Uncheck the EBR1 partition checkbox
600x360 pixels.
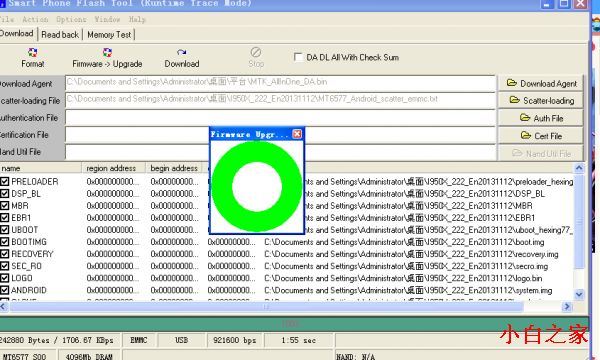[5, 218]
